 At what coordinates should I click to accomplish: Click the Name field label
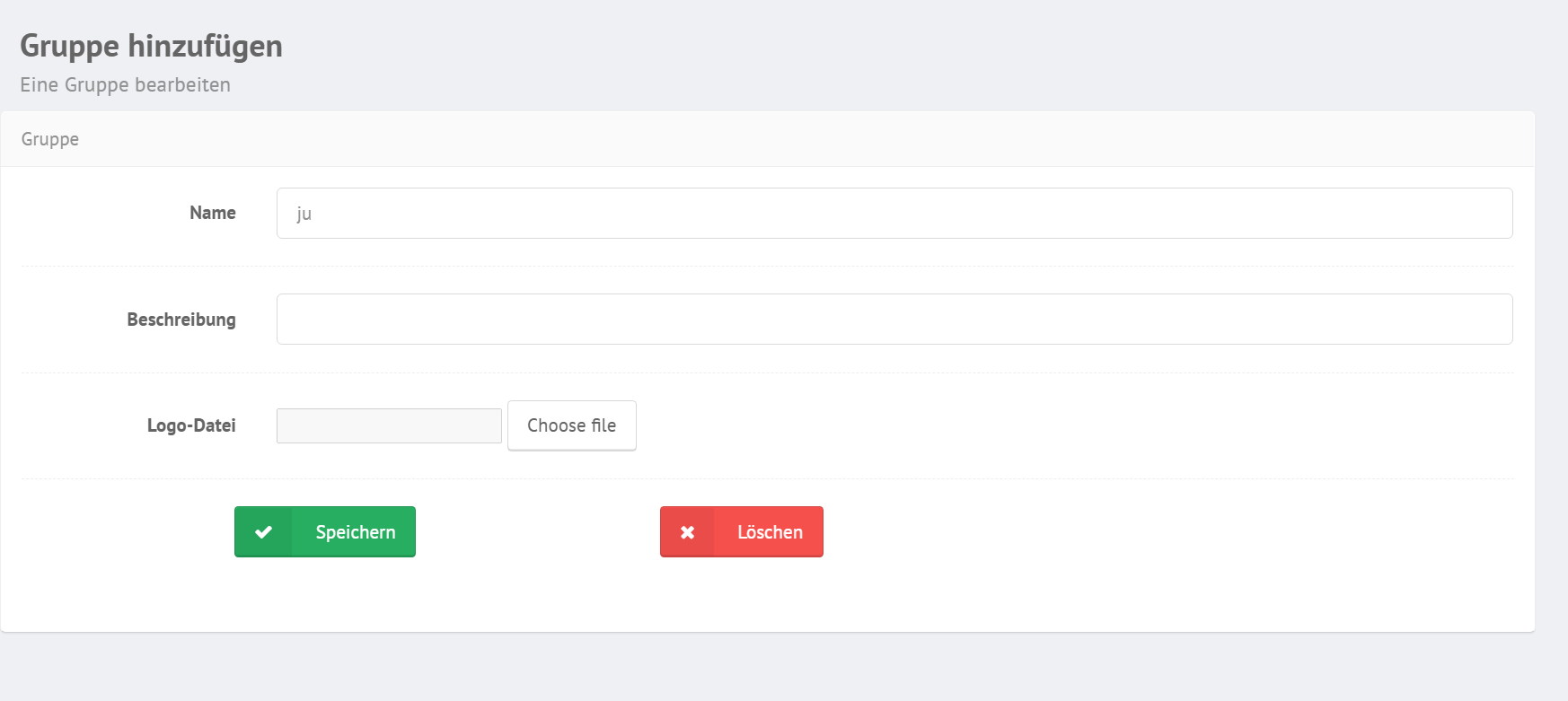pyautogui.click(x=213, y=213)
